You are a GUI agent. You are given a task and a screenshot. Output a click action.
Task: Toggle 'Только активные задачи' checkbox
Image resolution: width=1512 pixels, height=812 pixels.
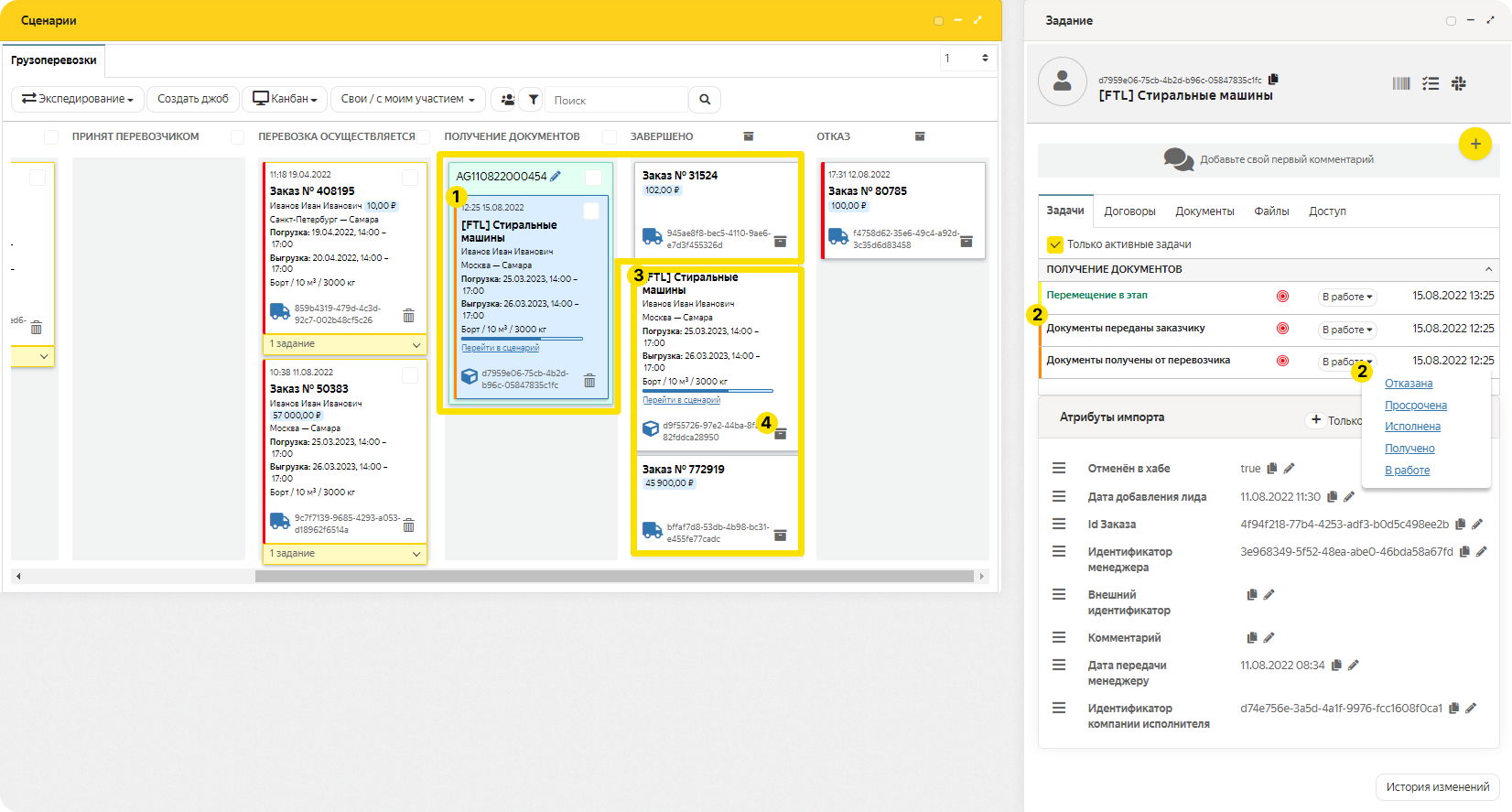pos(1055,244)
